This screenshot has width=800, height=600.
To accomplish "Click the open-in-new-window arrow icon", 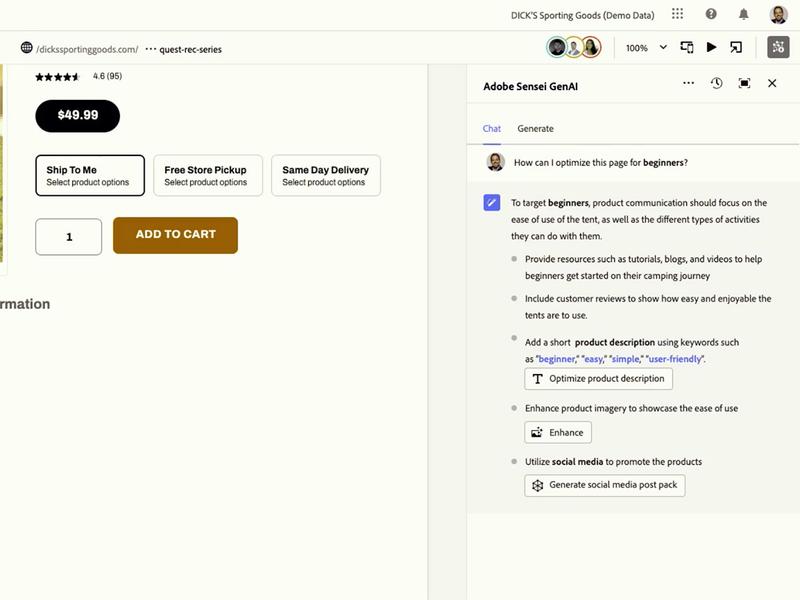I will [736, 47].
